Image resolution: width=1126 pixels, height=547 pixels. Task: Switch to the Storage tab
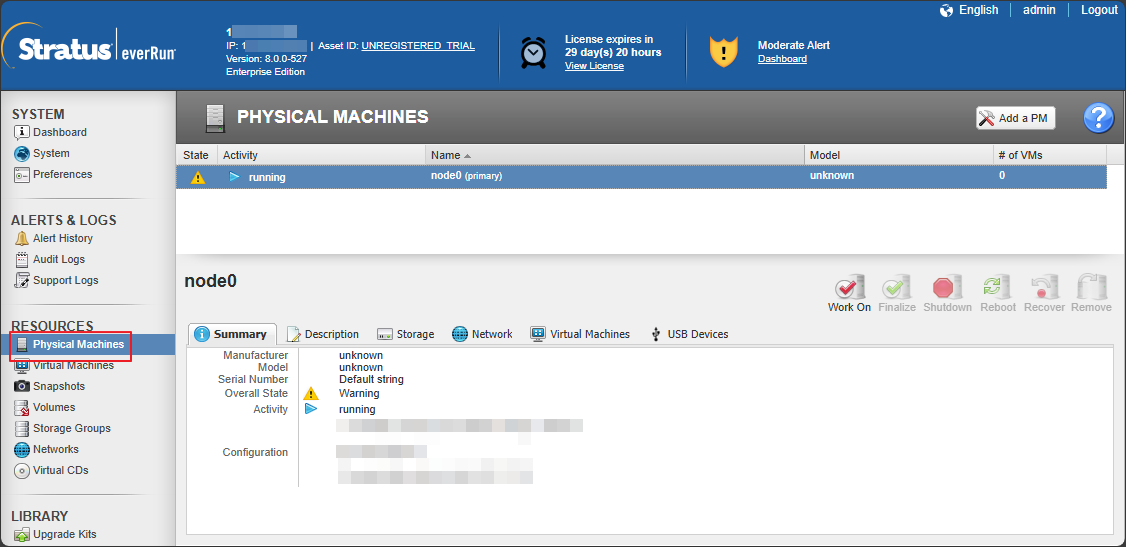point(406,334)
